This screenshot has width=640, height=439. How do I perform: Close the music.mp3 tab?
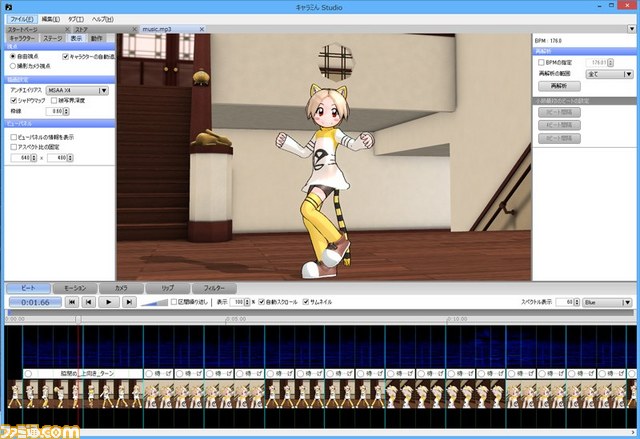(202, 29)
